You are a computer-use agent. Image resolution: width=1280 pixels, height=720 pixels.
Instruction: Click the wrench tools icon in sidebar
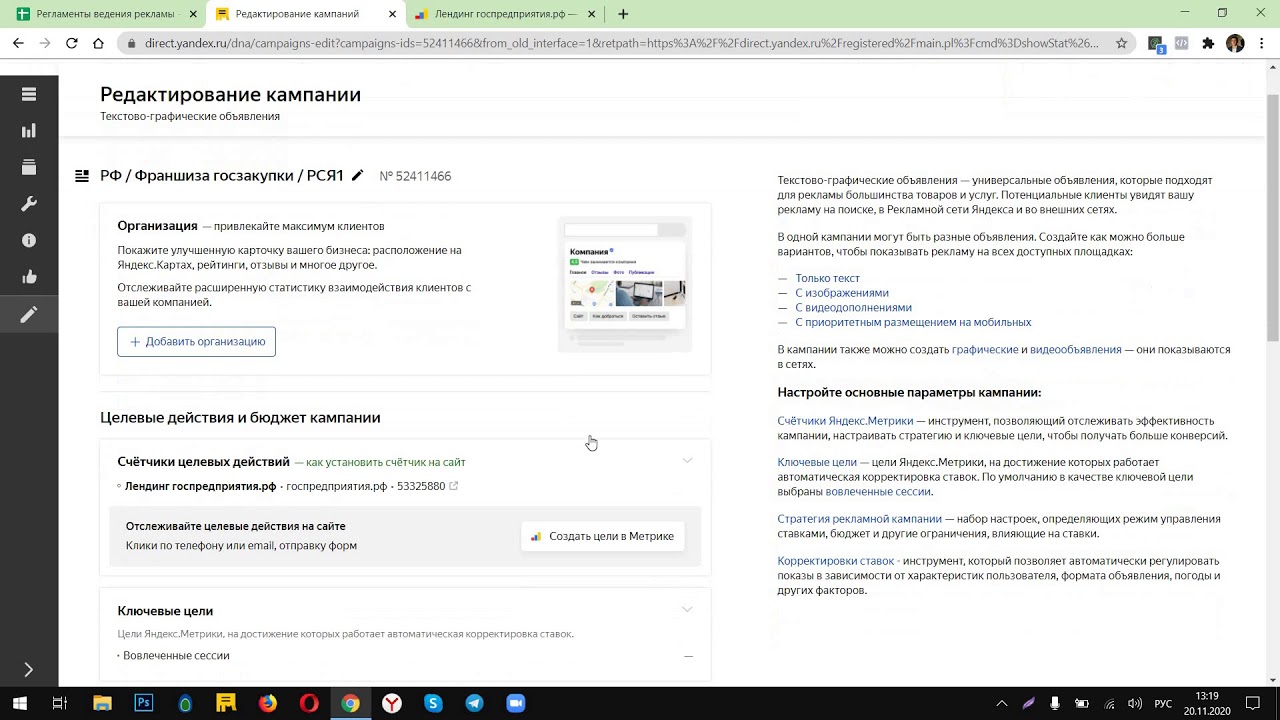click(28, 204)
